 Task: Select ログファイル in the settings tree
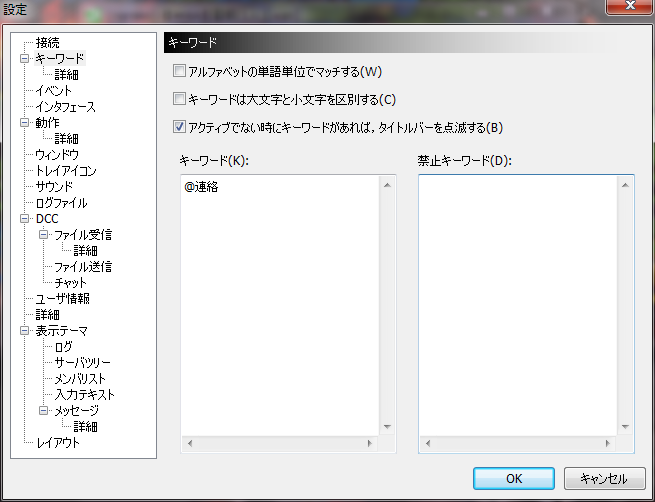61,203
